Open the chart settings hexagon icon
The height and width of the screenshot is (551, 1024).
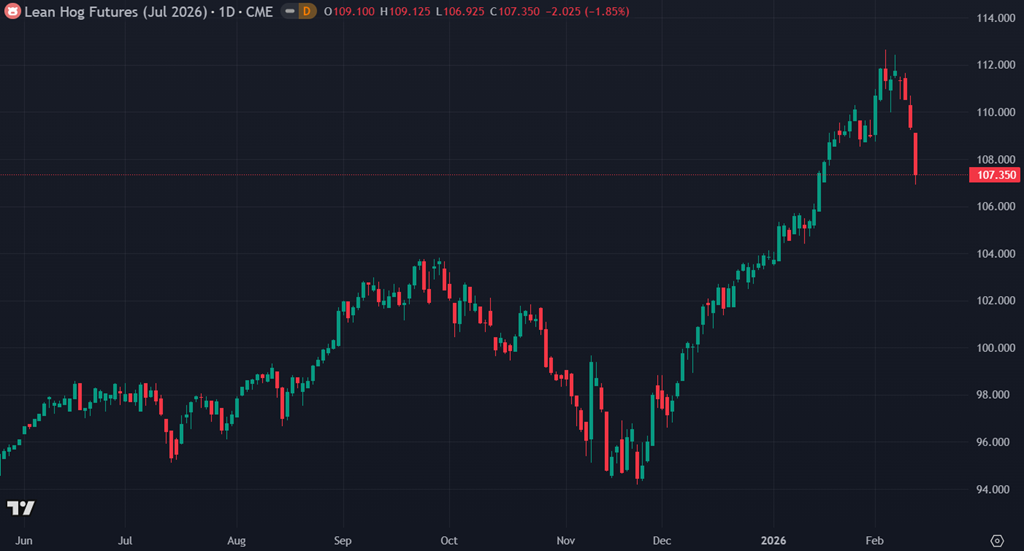pos(996,540)
